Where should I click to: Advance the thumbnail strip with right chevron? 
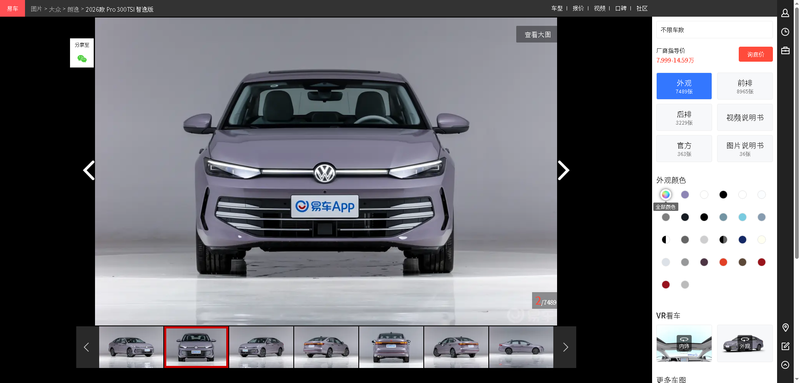(565, 347)
